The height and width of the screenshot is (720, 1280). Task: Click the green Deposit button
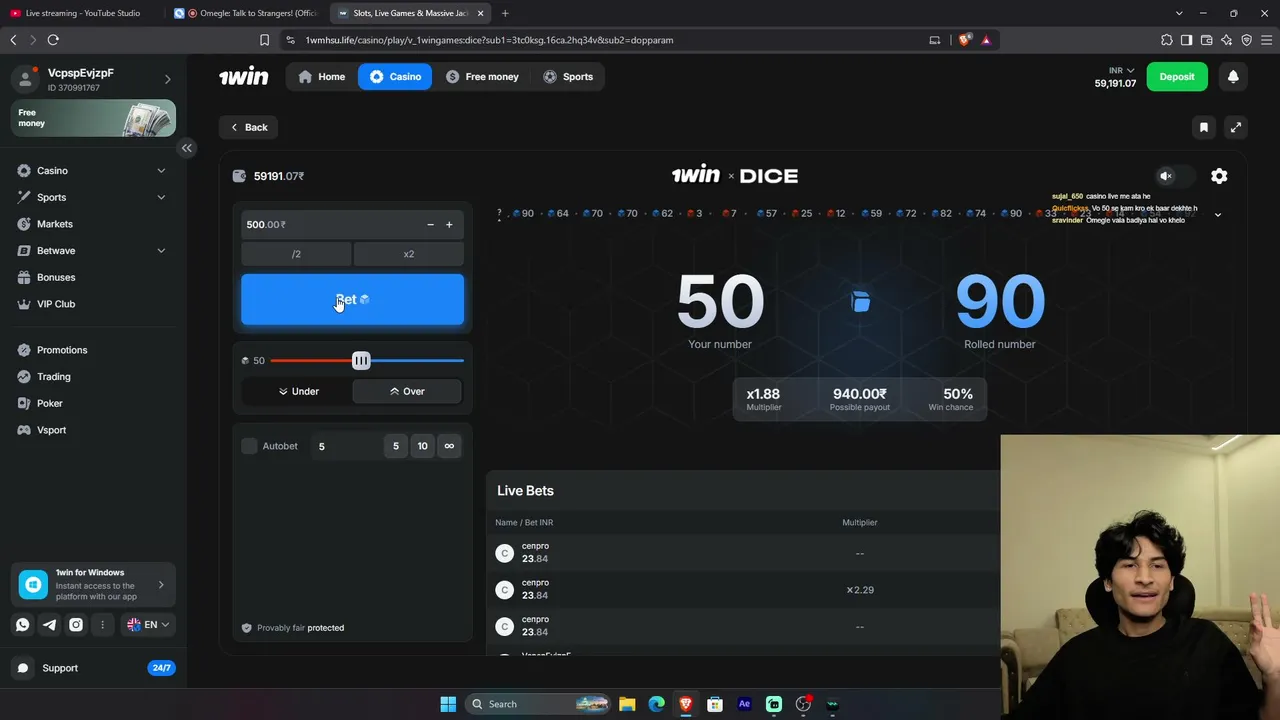point(1177,77)
